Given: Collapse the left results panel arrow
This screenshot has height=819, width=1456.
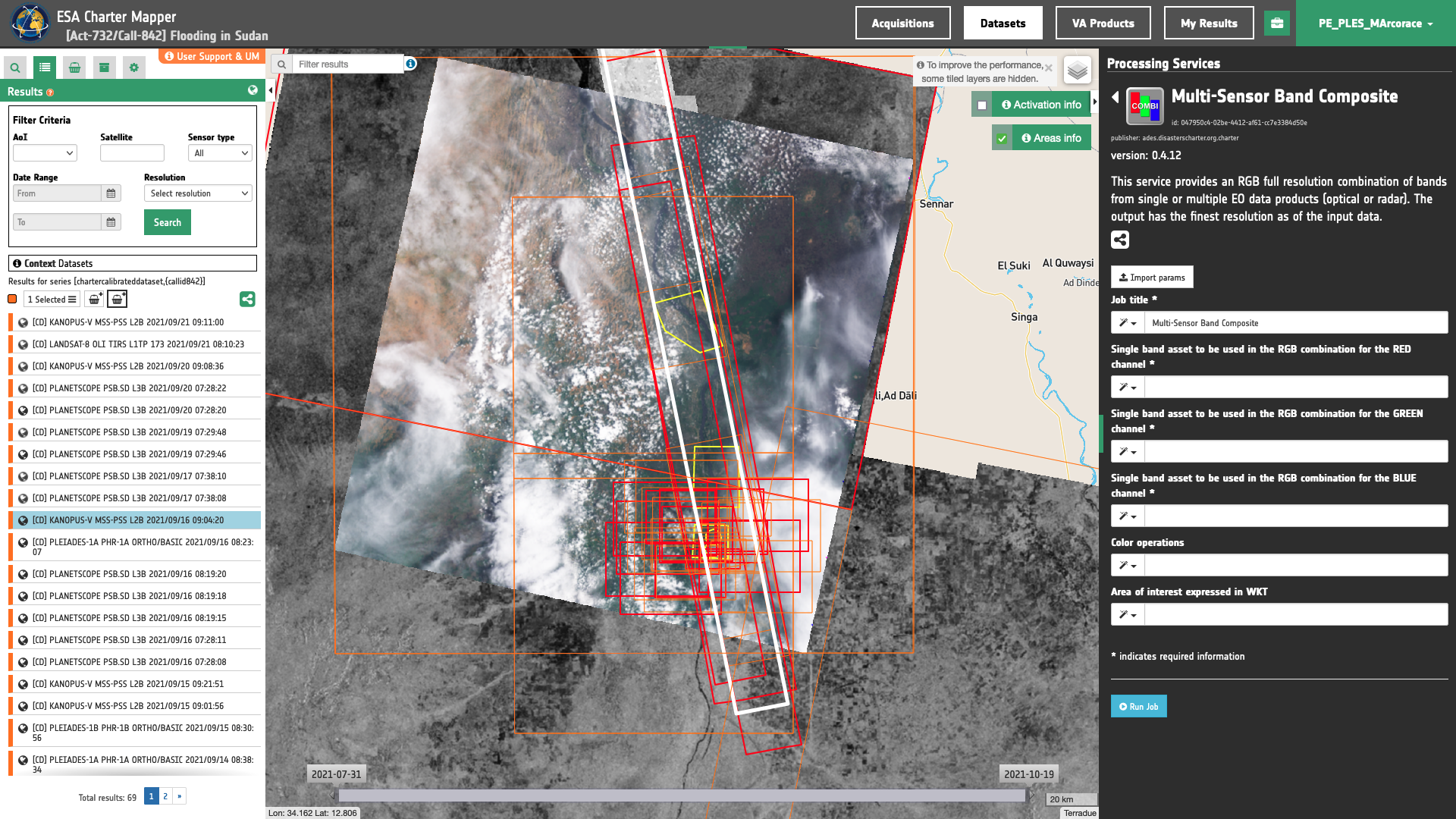Looking at the screenshot, I should 271,90.
